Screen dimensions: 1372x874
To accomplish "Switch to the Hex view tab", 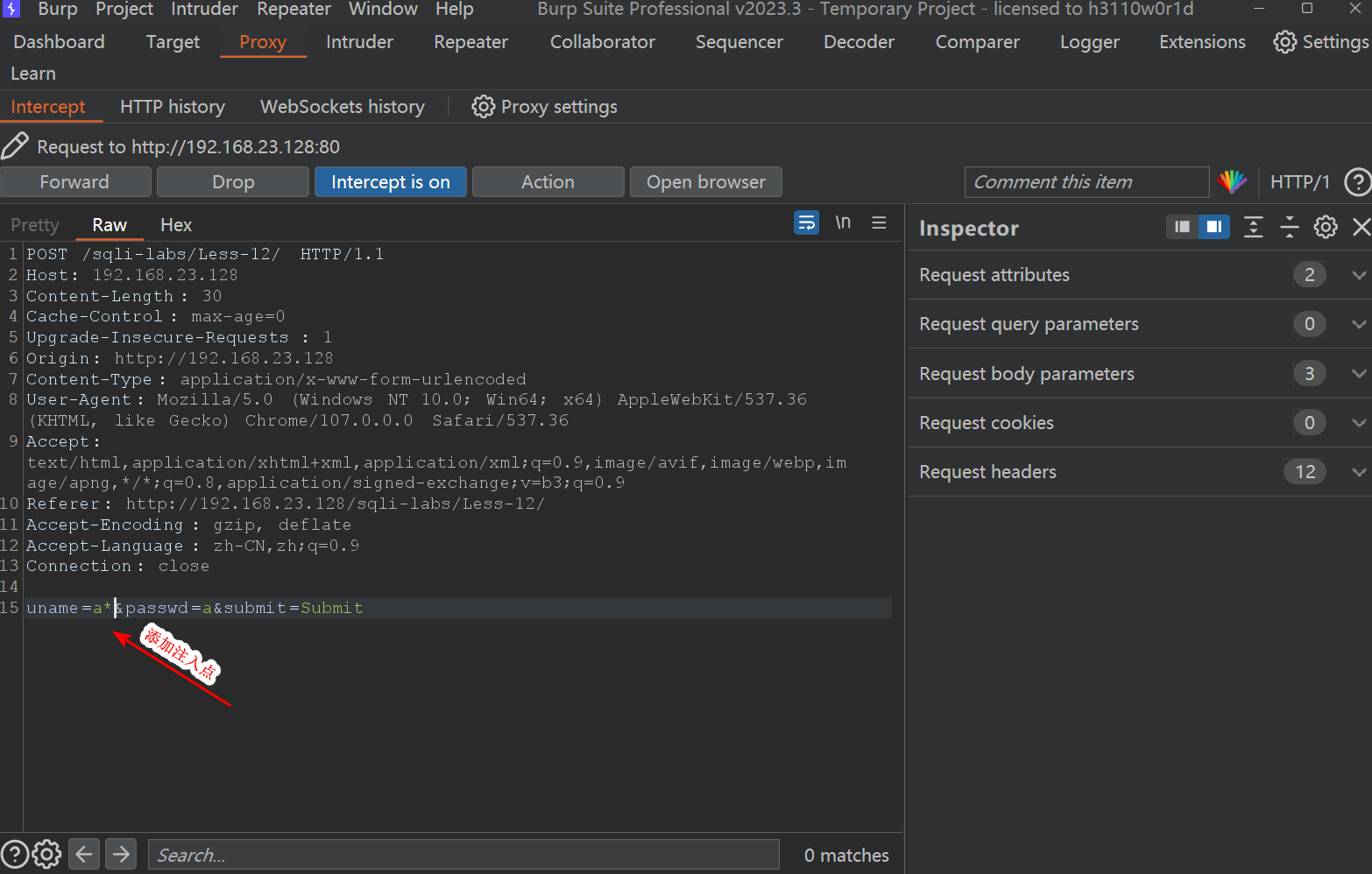I will (x=175, y=225).
